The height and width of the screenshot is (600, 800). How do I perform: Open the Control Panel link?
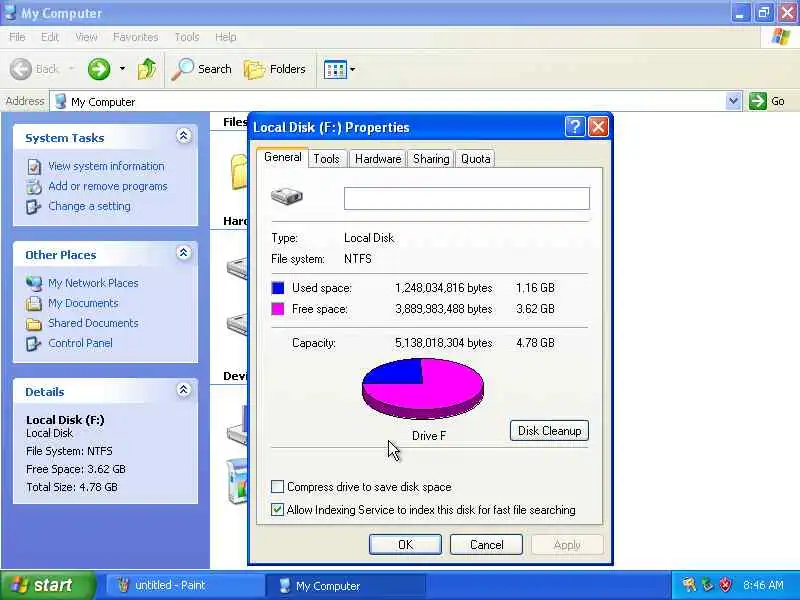pyautogui.click(x=80, y=343)
